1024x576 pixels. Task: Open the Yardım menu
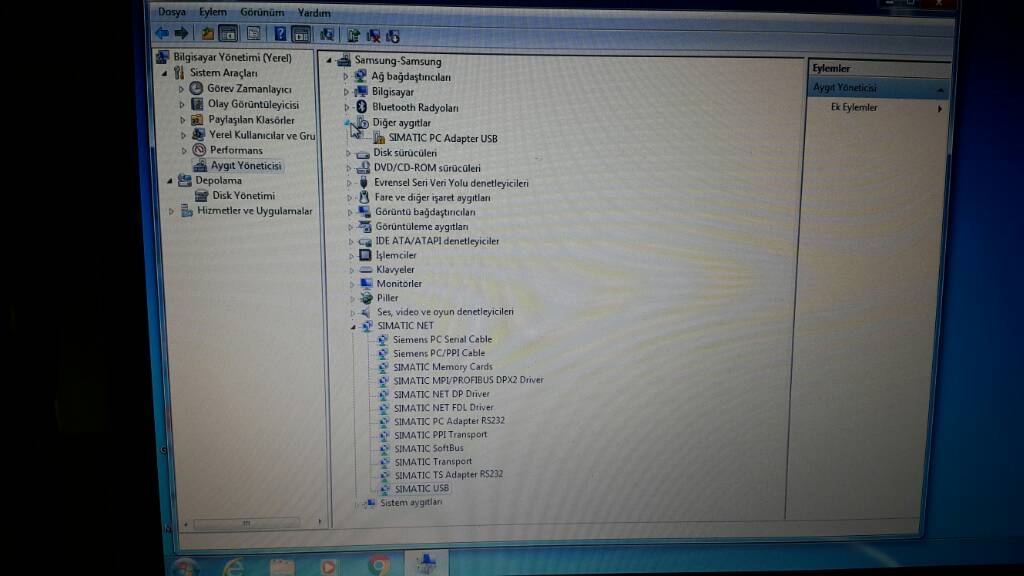tap(314, 12)
